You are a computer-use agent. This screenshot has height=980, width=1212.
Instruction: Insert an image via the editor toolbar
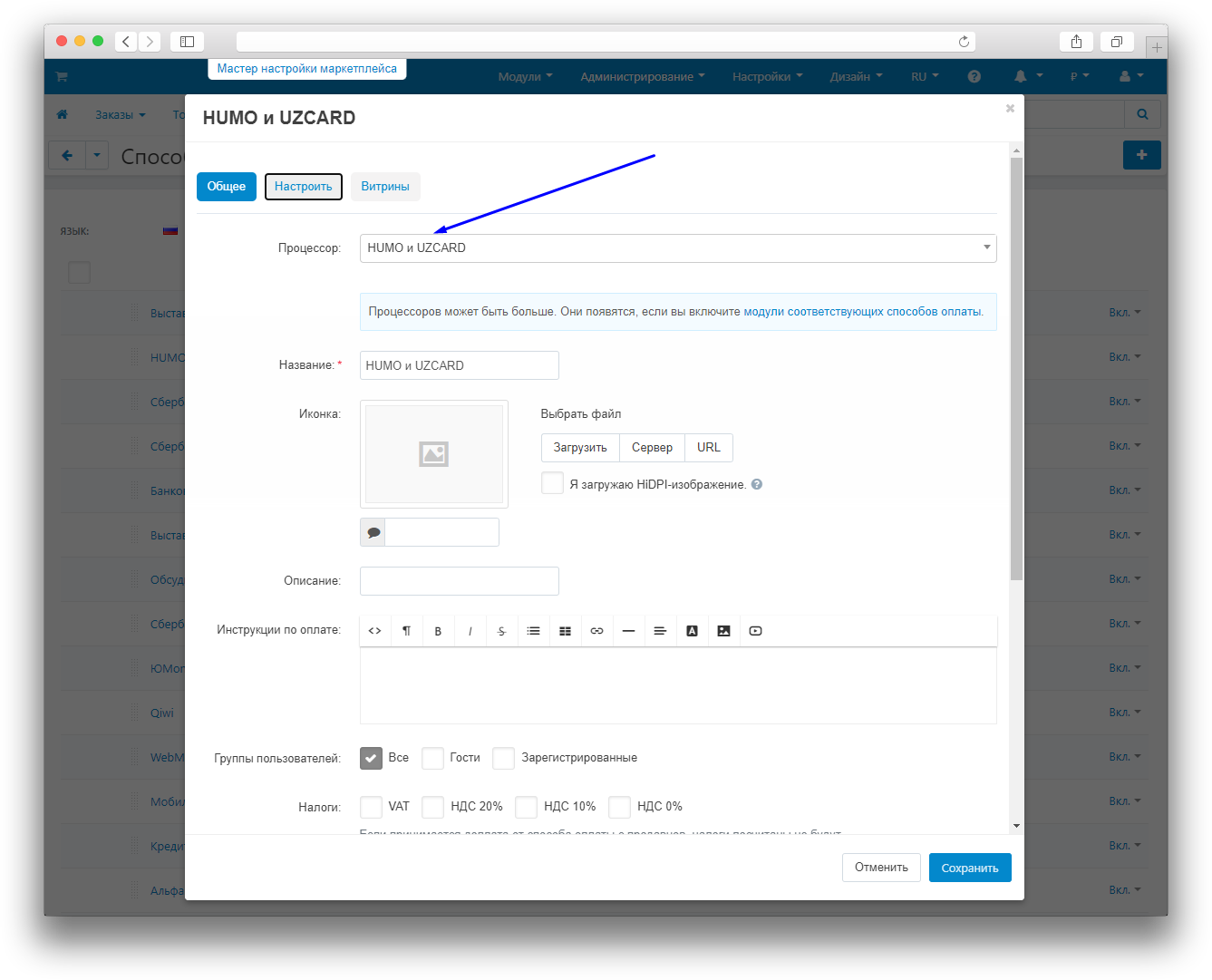tap(723, 631)
